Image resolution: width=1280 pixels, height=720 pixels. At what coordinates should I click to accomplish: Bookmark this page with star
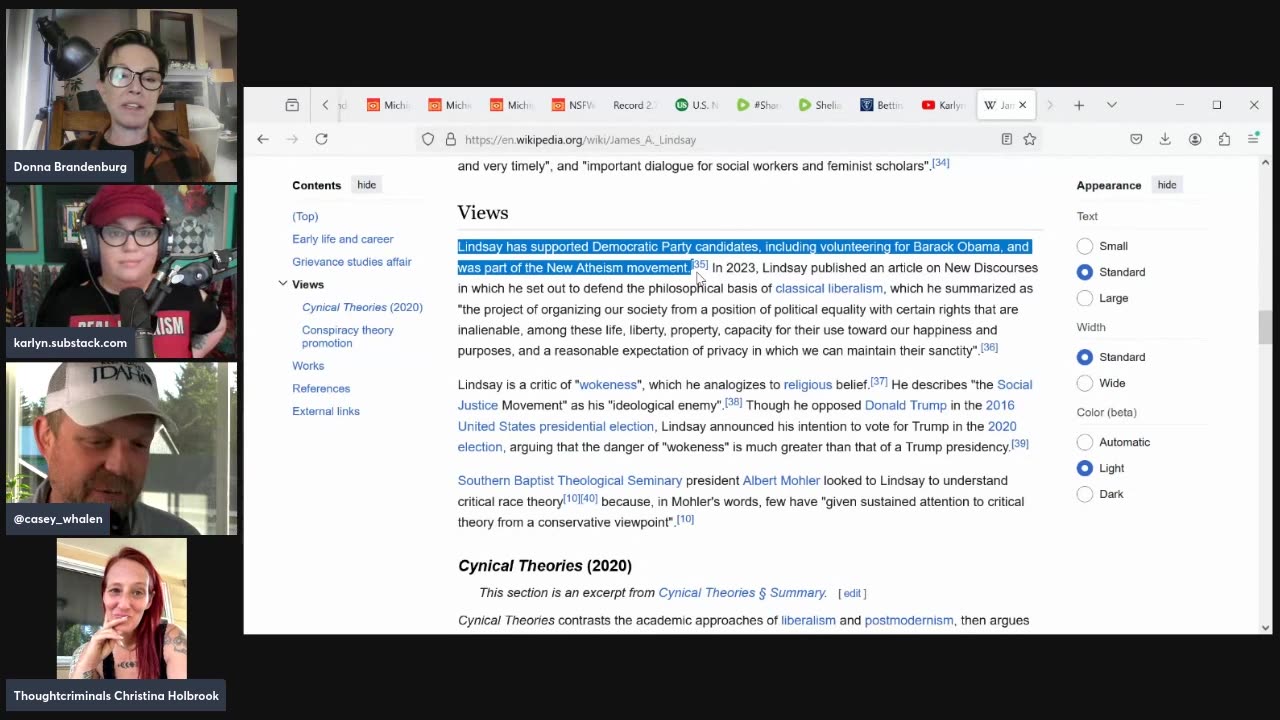[1029, 140]
